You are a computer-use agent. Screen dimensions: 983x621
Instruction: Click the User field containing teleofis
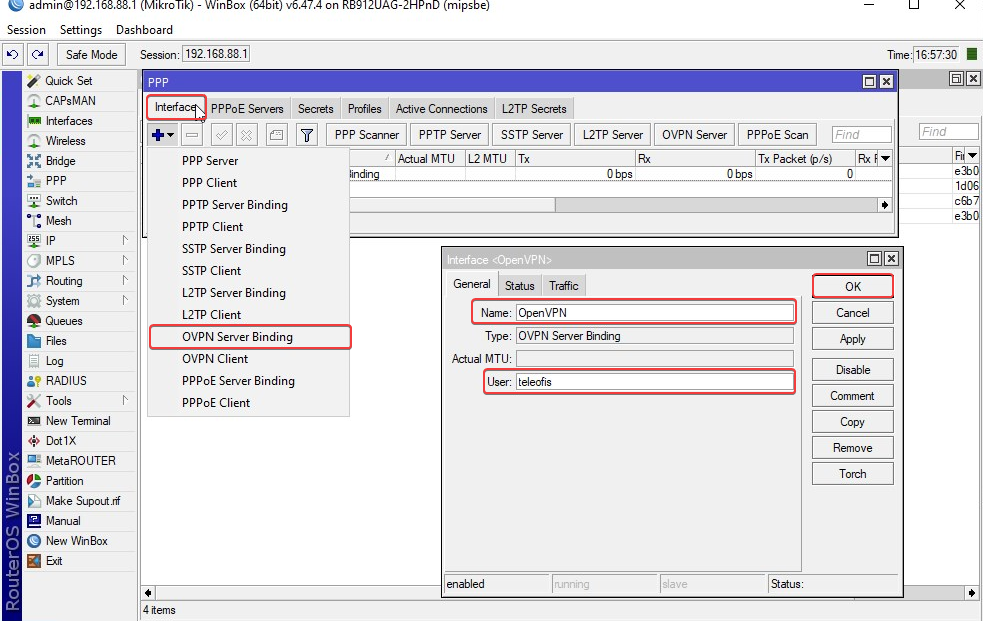click(655, 382)
